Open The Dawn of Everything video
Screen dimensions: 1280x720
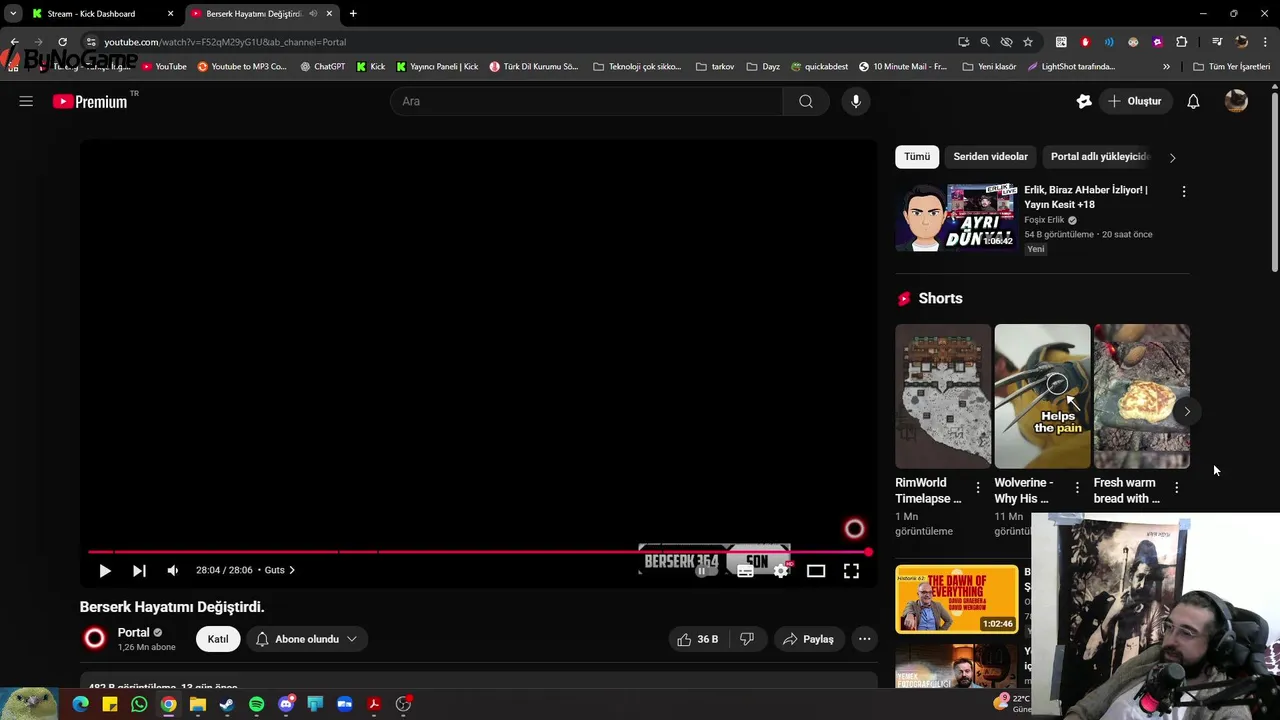coord(957,599)
